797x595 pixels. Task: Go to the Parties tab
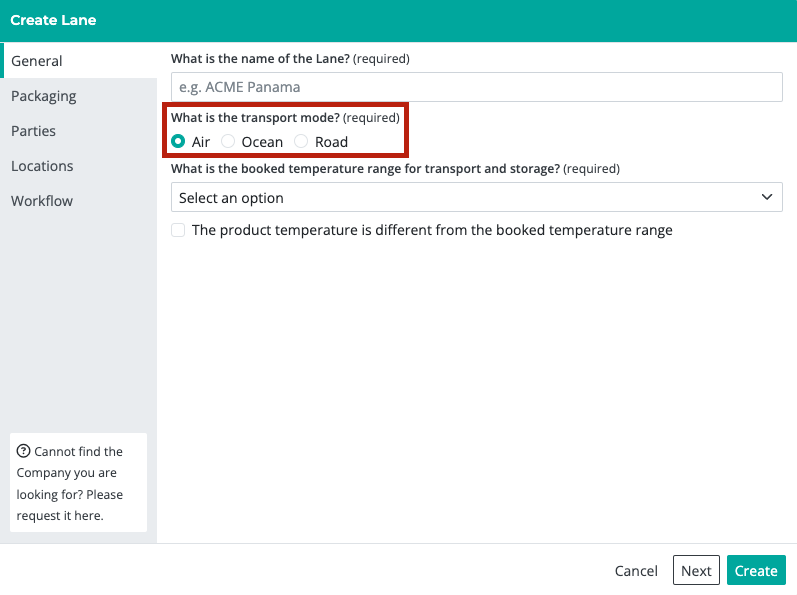pyautogui.click(x=34, y=131)
